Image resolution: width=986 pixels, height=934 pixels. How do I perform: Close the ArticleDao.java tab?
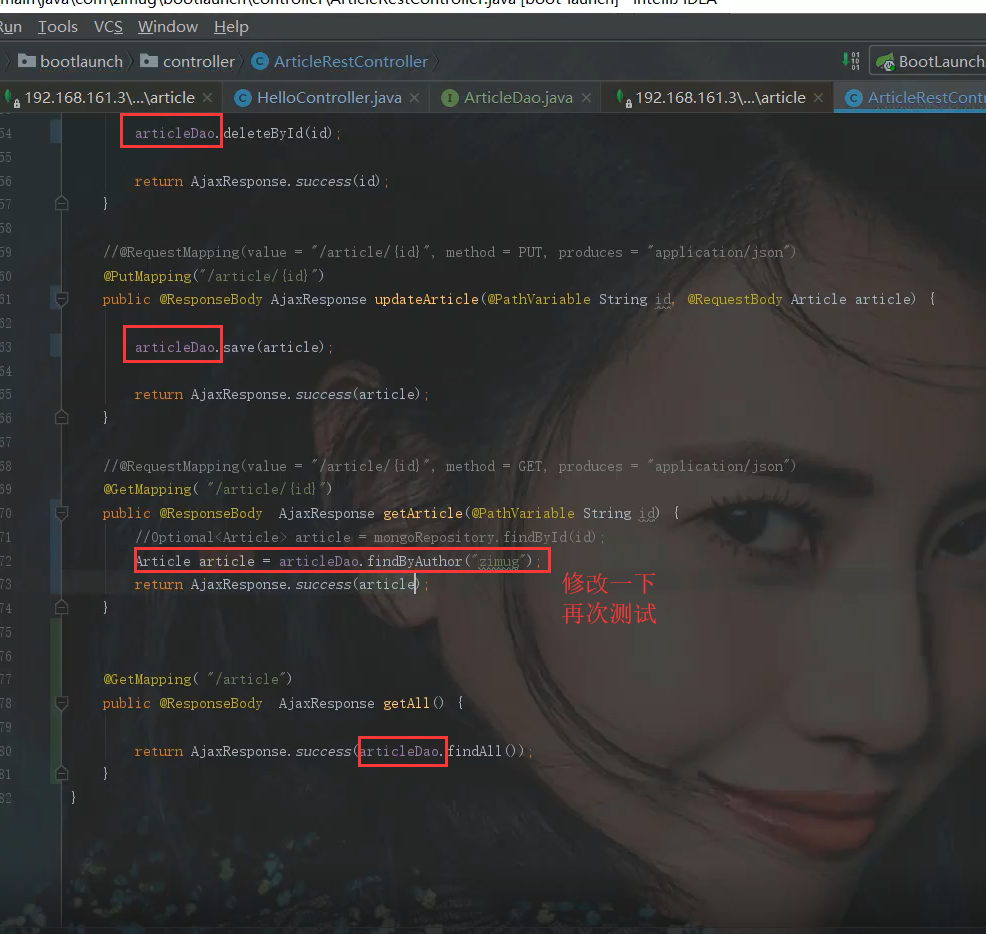(586, 98)
